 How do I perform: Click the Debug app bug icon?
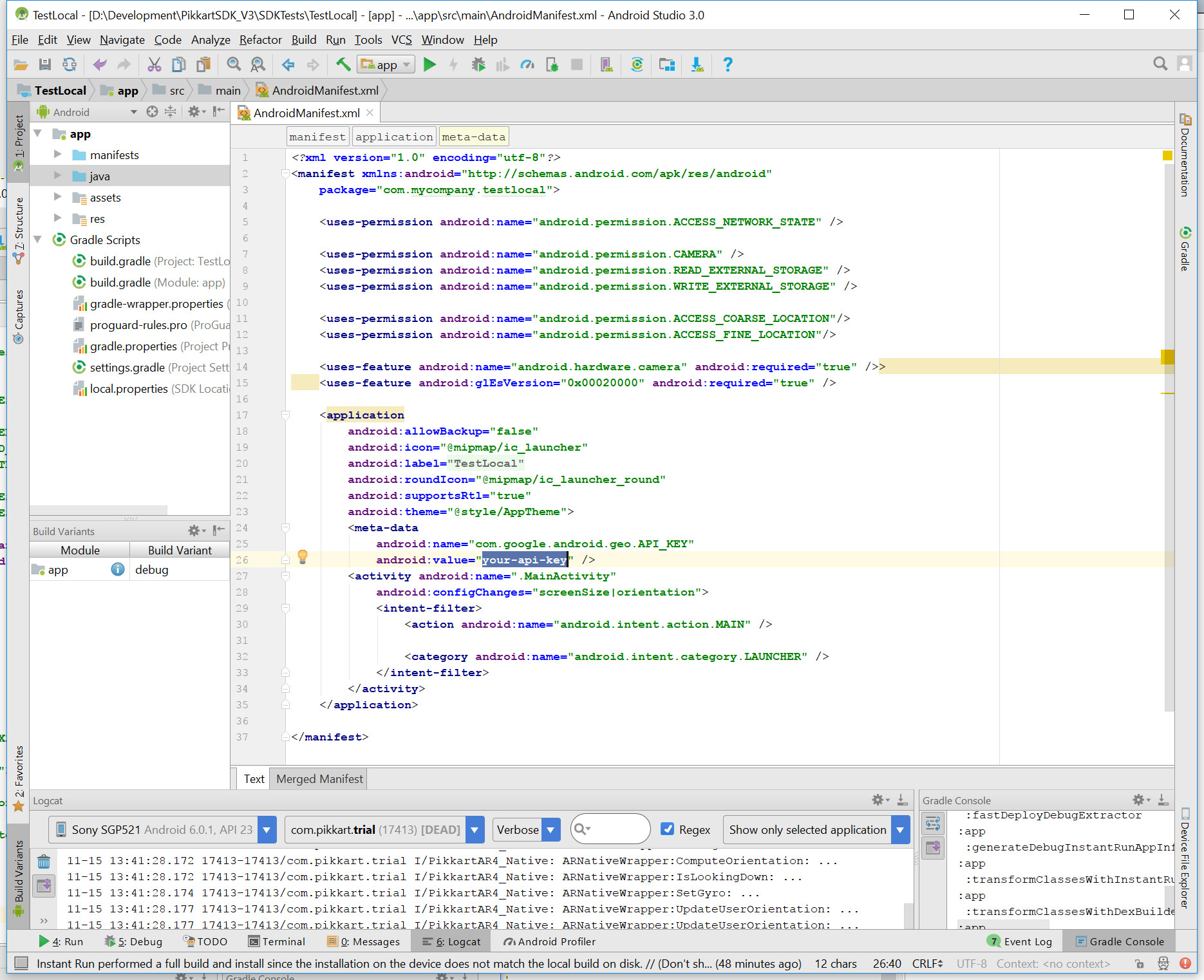click(478, 64)
